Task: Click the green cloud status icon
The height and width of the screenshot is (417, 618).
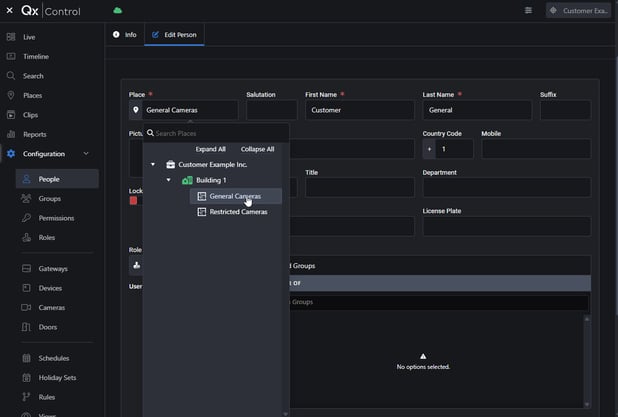Action: coord(117,11)
